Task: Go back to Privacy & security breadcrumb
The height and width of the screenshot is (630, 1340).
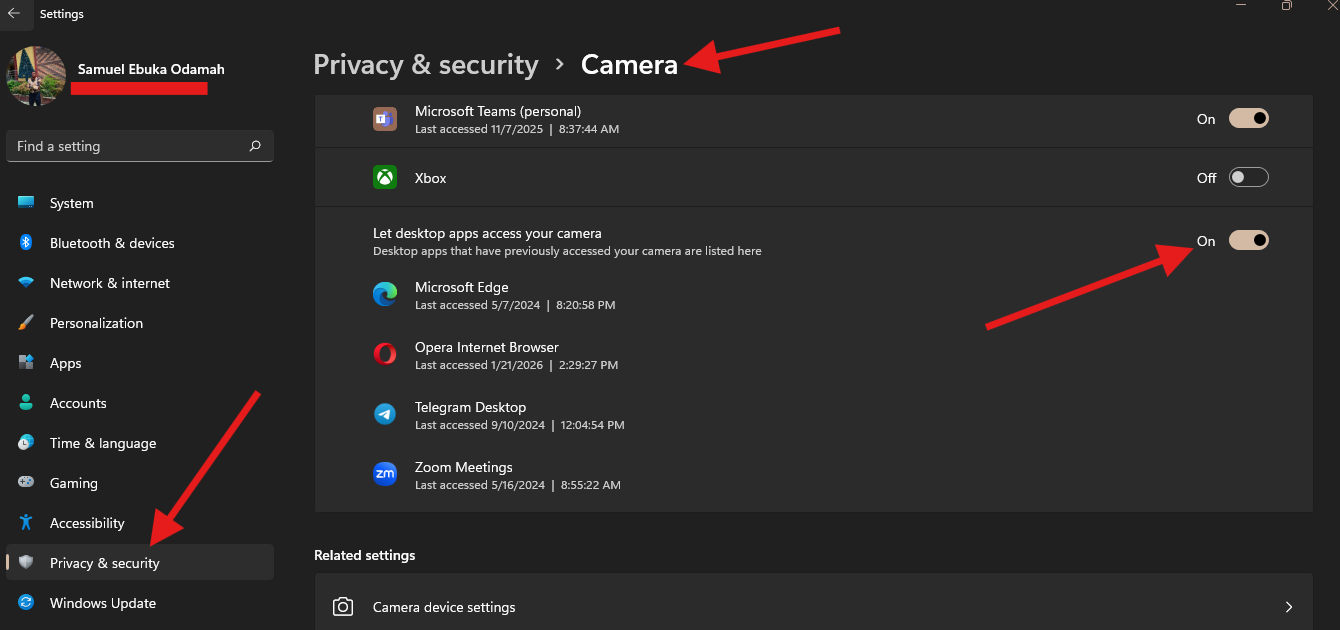Action: pyautogui.click(x=426, y=65)
